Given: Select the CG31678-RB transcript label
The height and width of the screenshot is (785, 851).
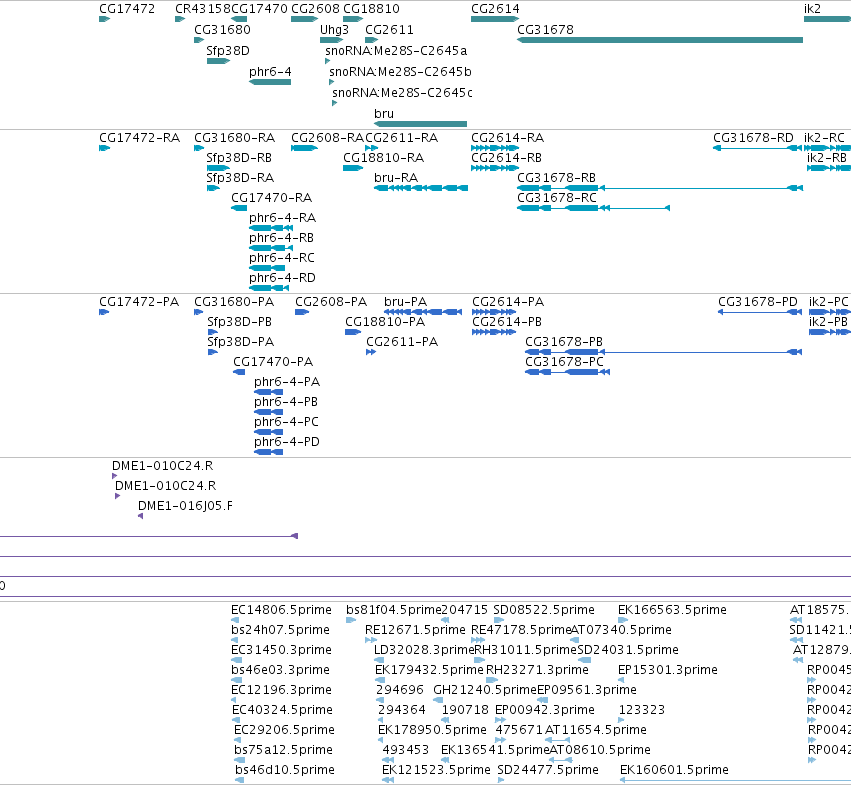Looking at the screenshot, I should click(x=556, y=178).
